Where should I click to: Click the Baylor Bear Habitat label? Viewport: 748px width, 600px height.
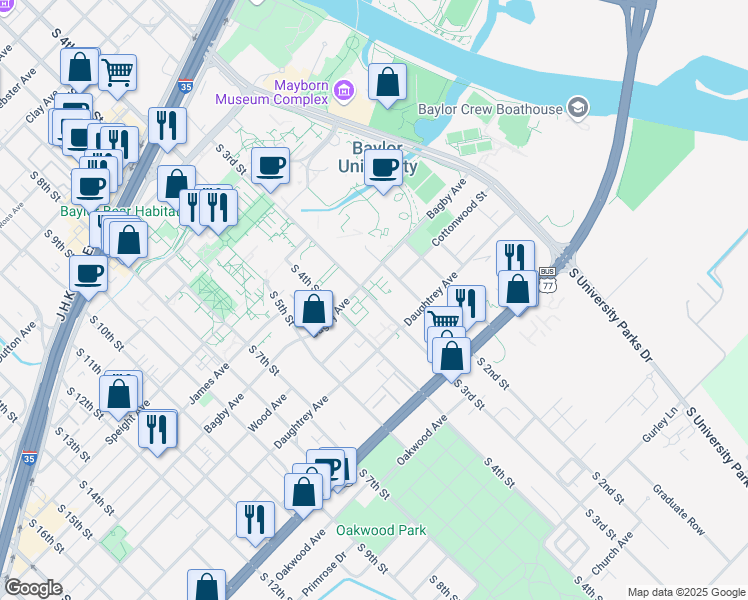119,211
